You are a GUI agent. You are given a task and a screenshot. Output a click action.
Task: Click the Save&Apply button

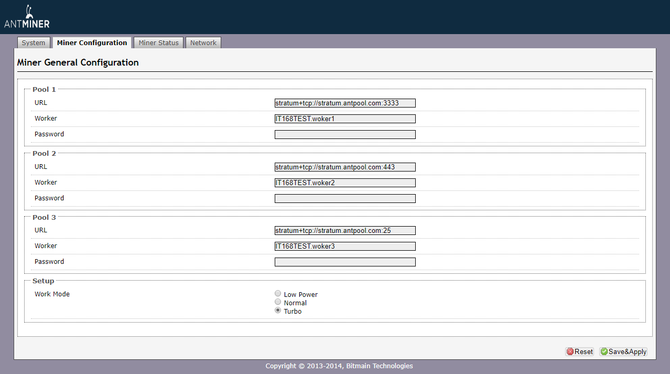coord(623,352)
